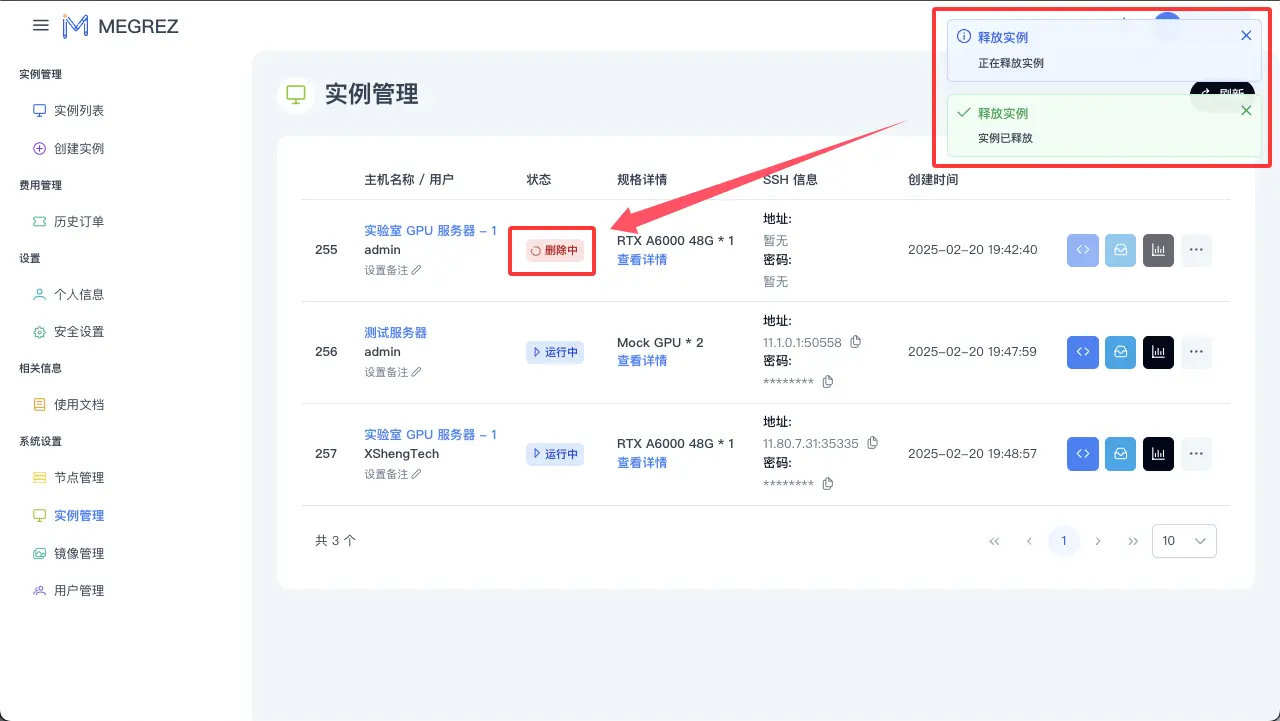Copy the SSH address of instance 256
The image size is (1280, 721).
(x=855, y=341)
